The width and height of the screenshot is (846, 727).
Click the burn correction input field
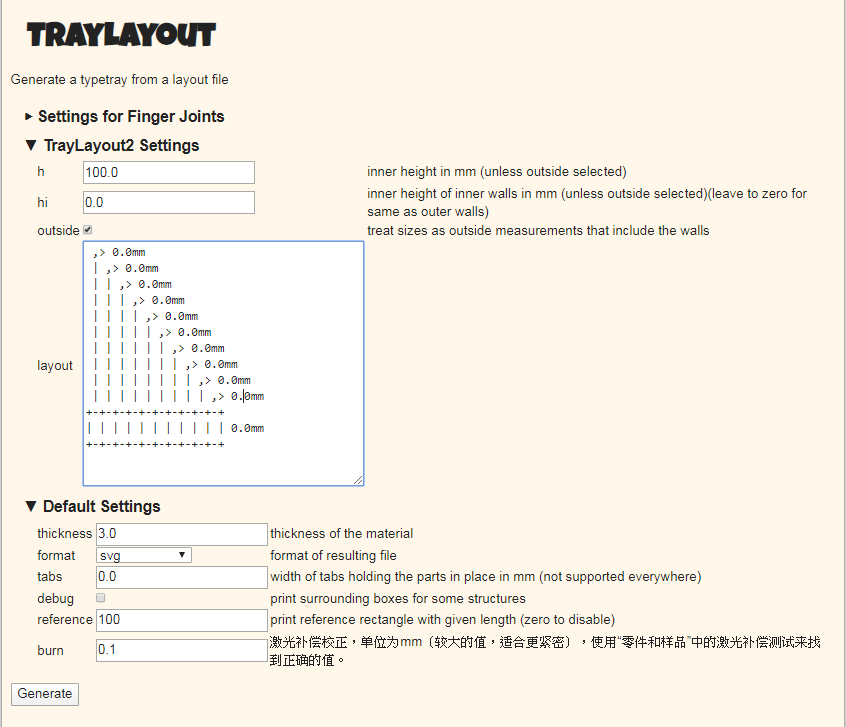click(x=181, y=650)
